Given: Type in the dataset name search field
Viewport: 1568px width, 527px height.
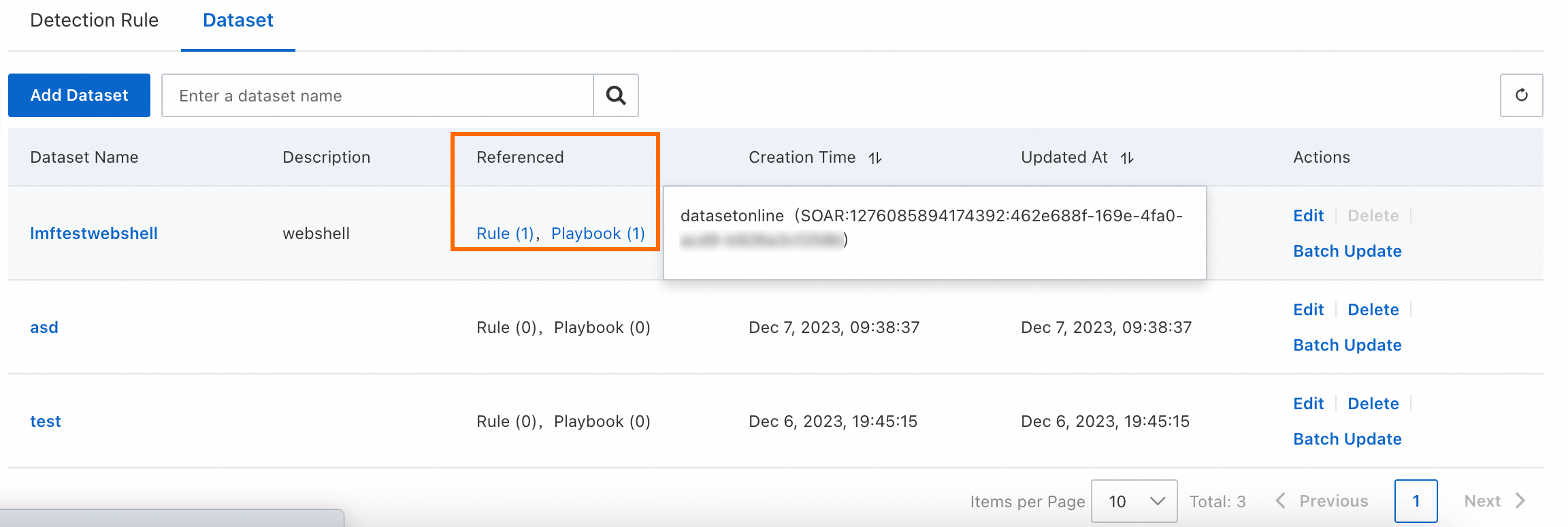Looking at the screenshot, I should click(378, 95).
